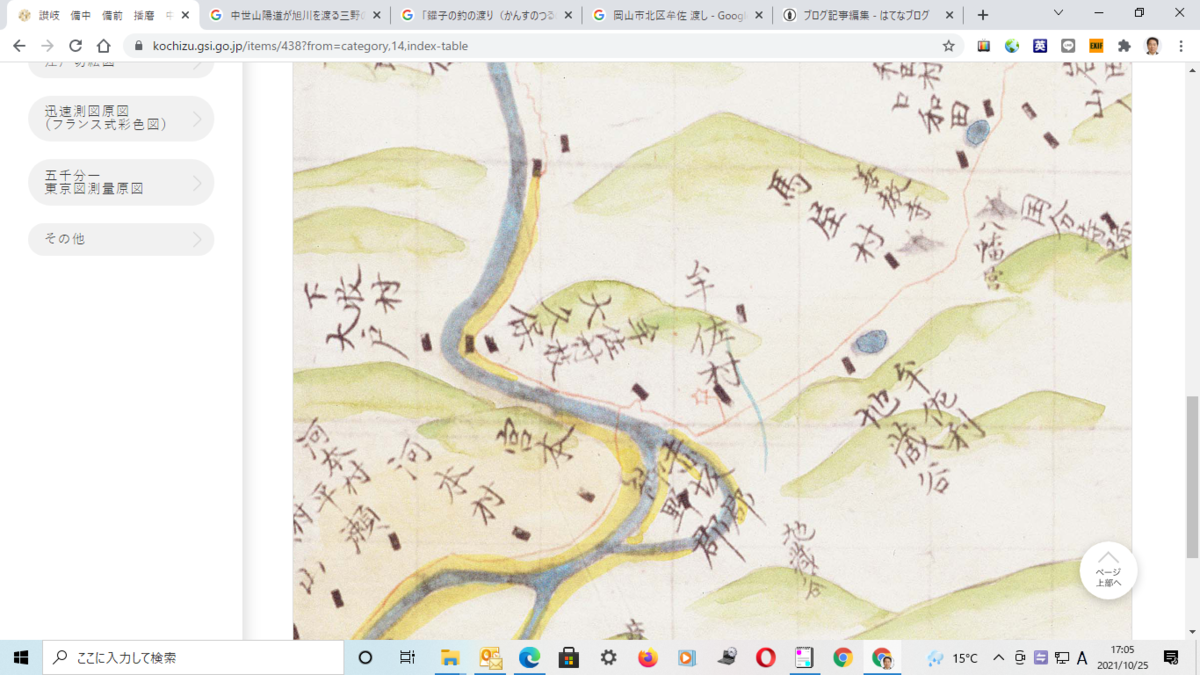Image resolution: width=1200 pixels, height=675 pixels.
Task: Click ページ上部へ back-to-top button
Action: (x=1108, y=570)
